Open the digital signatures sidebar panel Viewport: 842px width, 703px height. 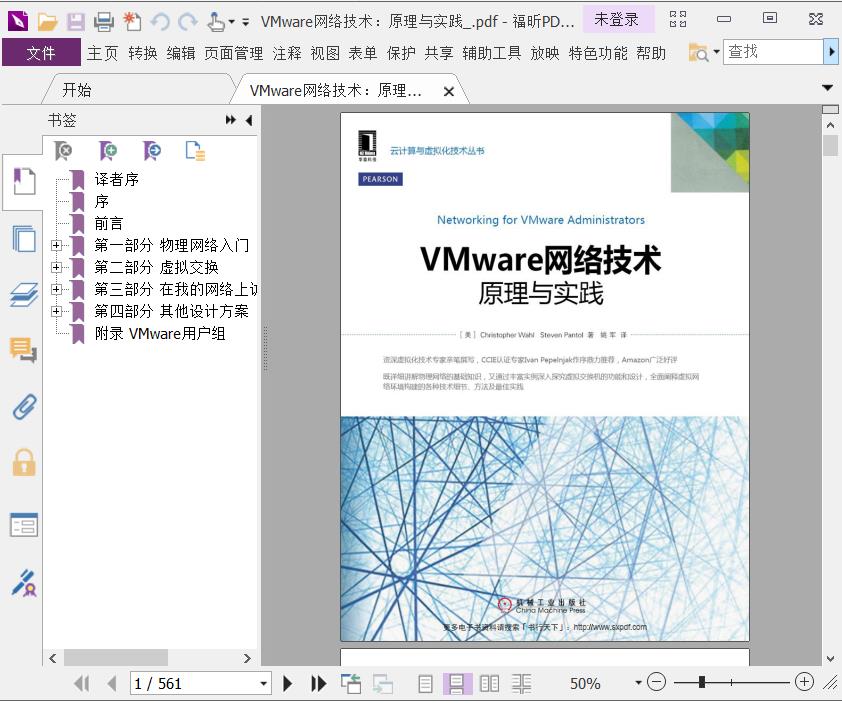pyautogui.click(x=24, y=583)
